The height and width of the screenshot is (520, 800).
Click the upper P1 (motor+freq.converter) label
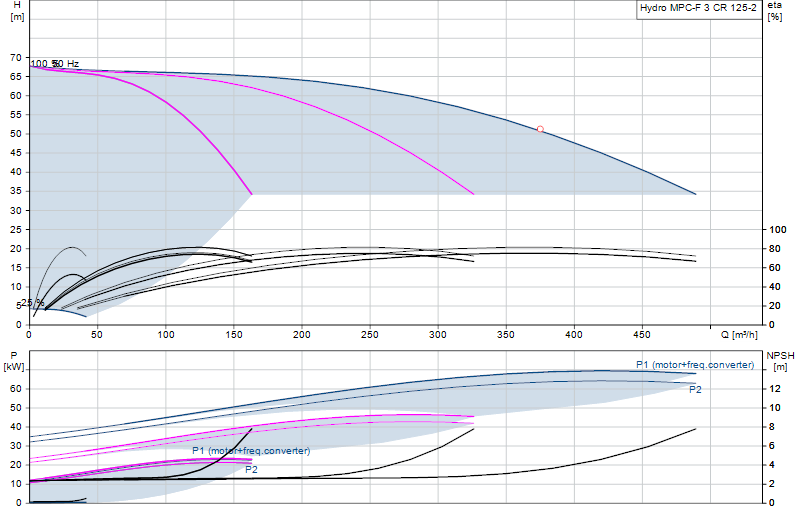[x=695, y=365]
